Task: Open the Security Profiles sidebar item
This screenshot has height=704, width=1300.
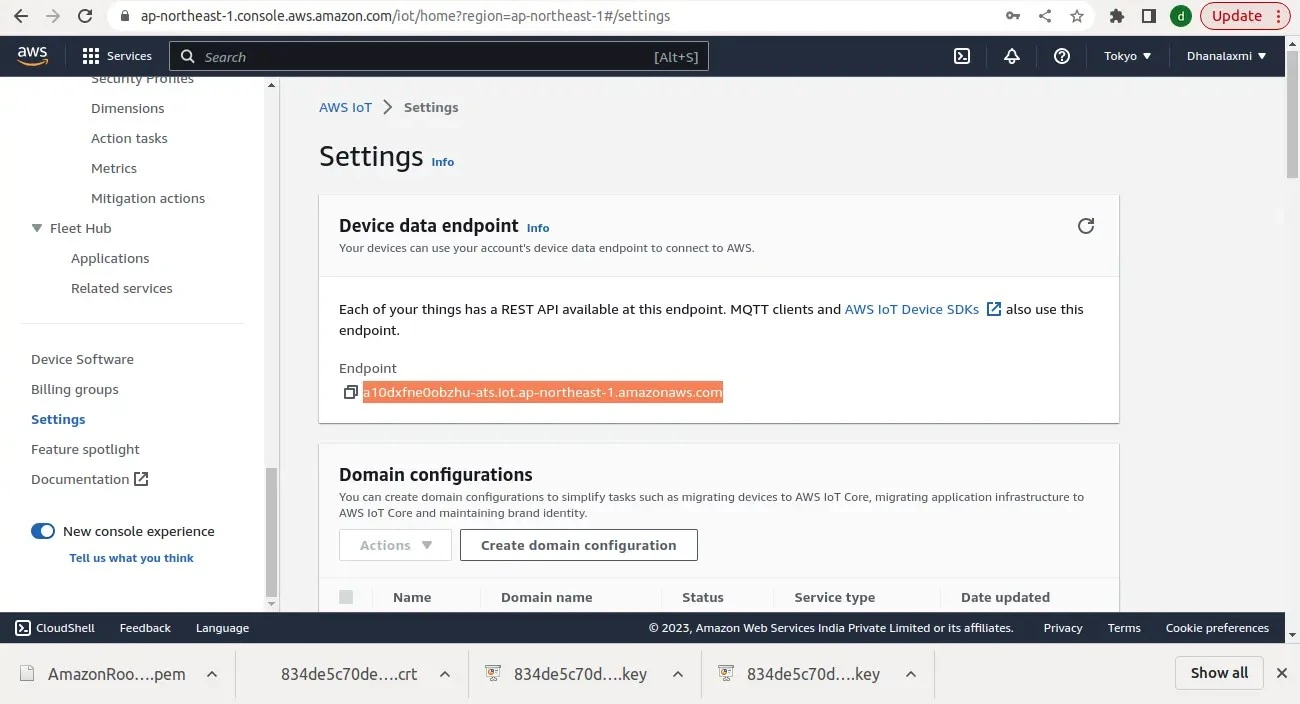Action: 142,79
